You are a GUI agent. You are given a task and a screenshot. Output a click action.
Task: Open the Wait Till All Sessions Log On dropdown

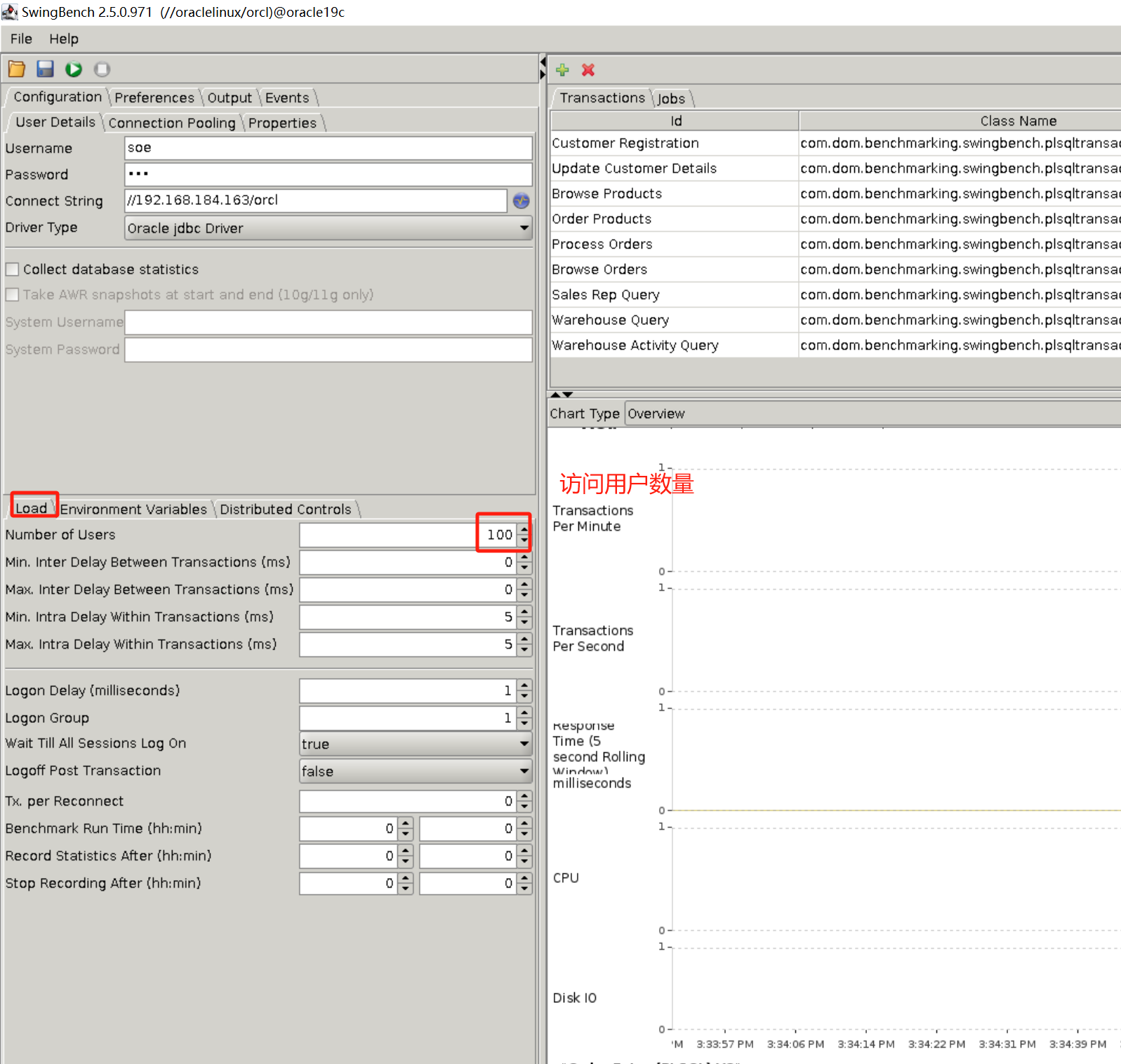coord(416,744)
